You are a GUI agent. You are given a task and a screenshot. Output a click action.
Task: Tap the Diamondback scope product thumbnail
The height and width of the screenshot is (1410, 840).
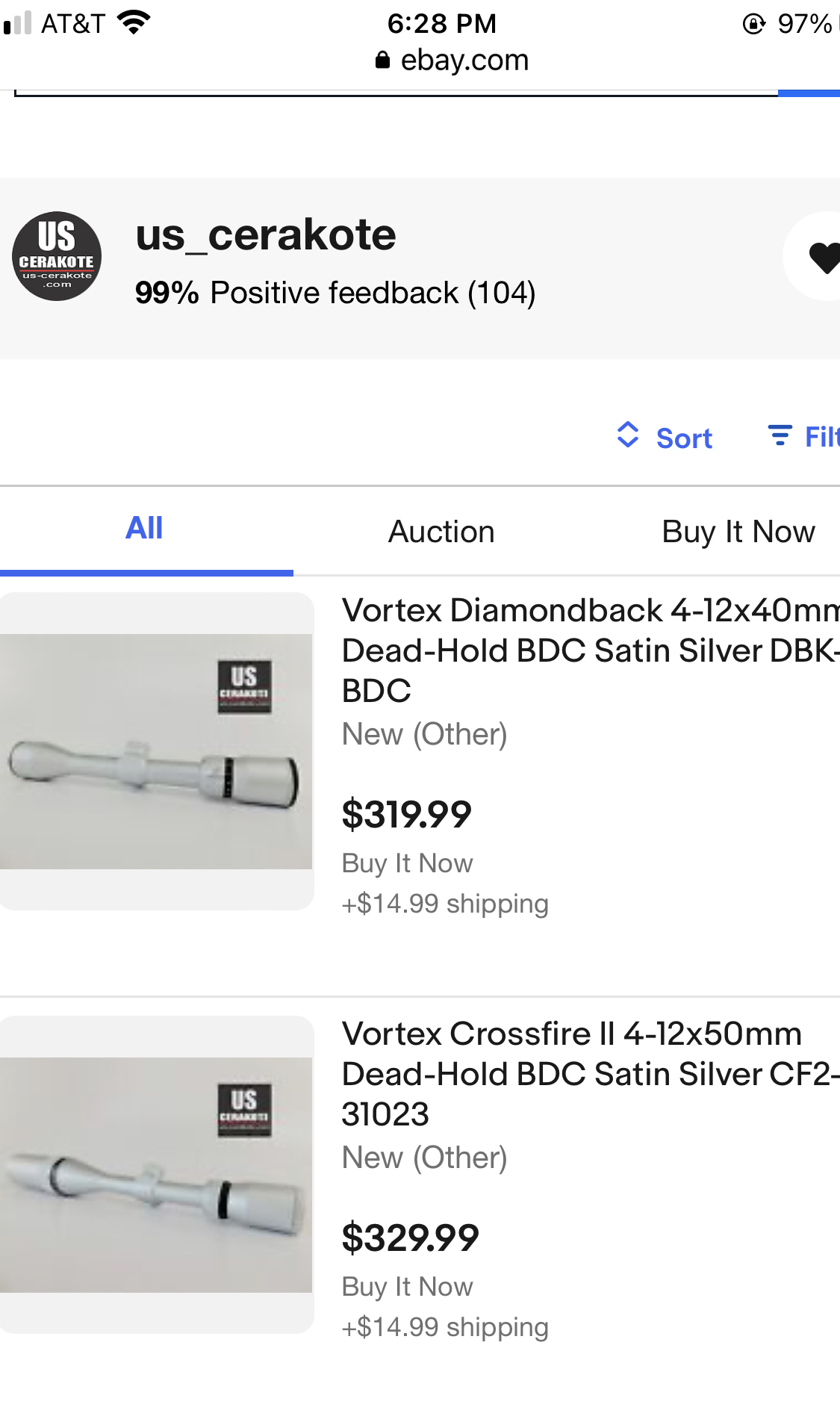pyautogui.click(x=157, y=751)
